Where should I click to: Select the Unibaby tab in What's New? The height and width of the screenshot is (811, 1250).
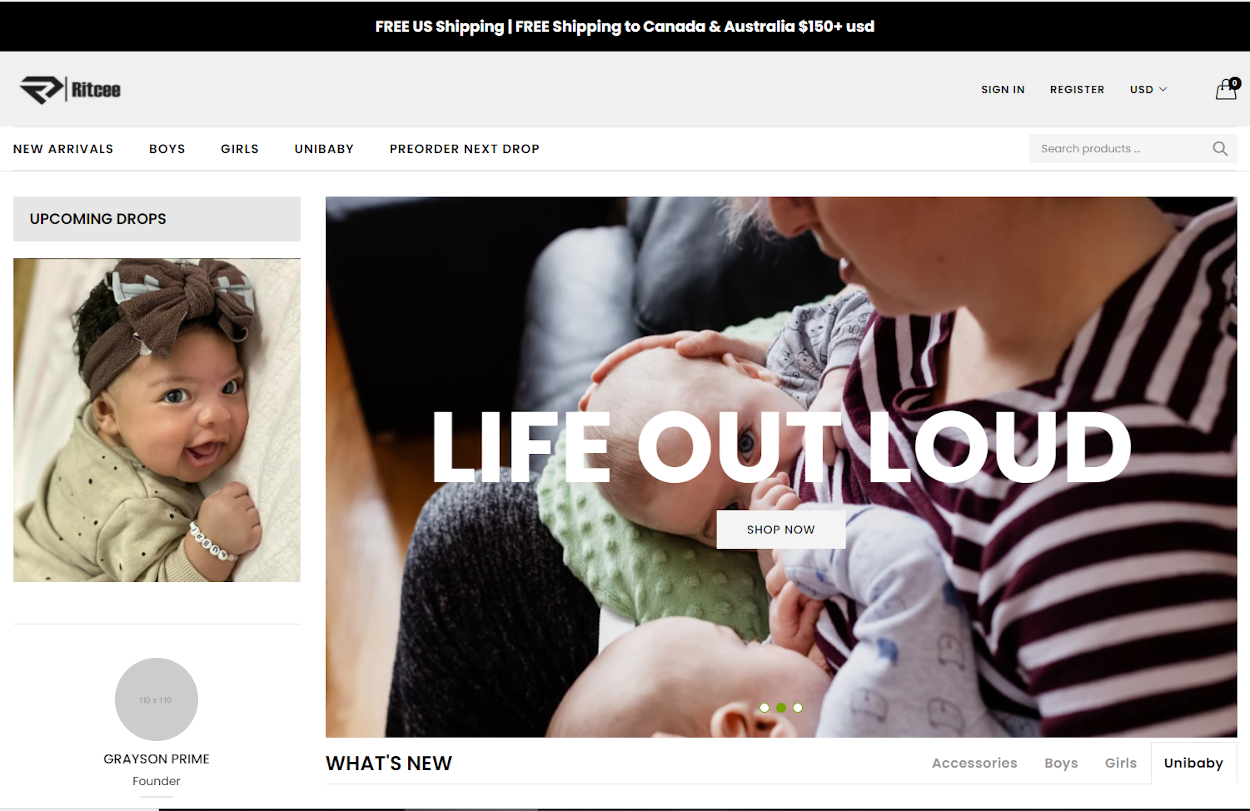click(1194, 763)
